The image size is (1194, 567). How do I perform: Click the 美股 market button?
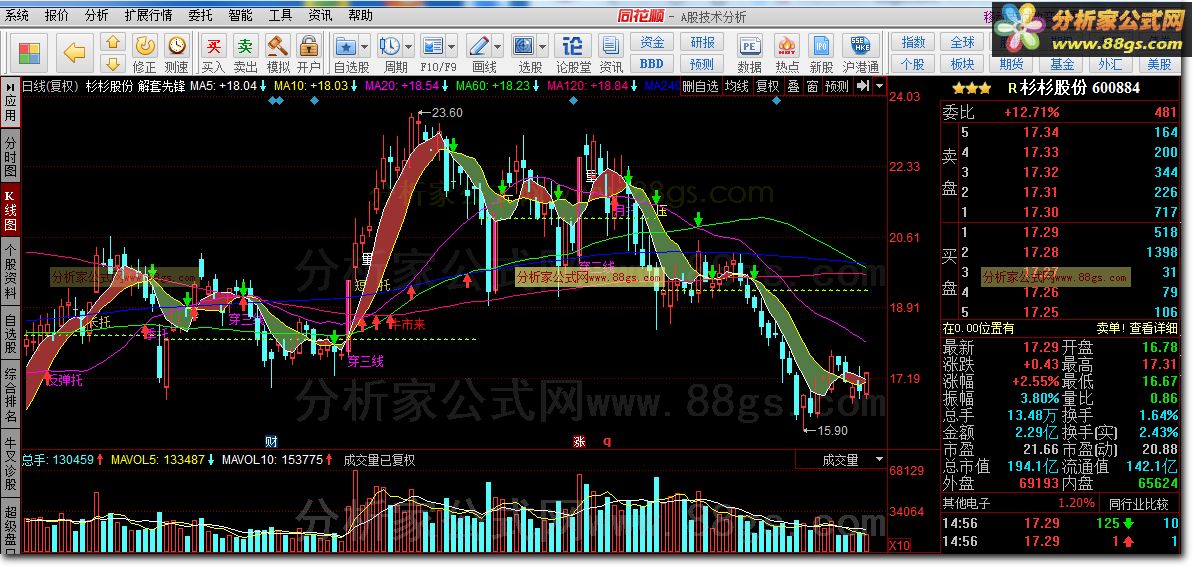pos(1160,64)
